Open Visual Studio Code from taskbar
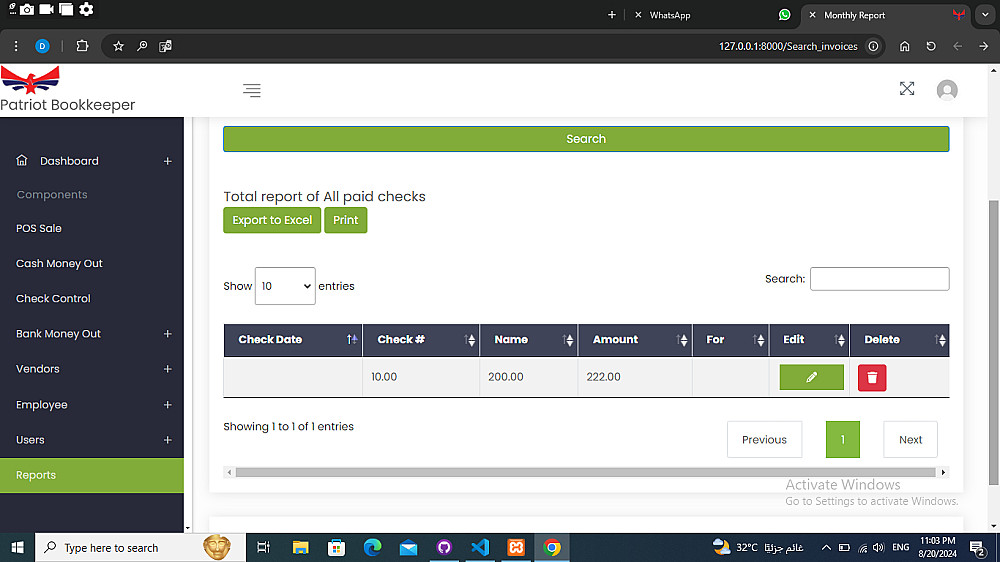 tap(480, 547)
